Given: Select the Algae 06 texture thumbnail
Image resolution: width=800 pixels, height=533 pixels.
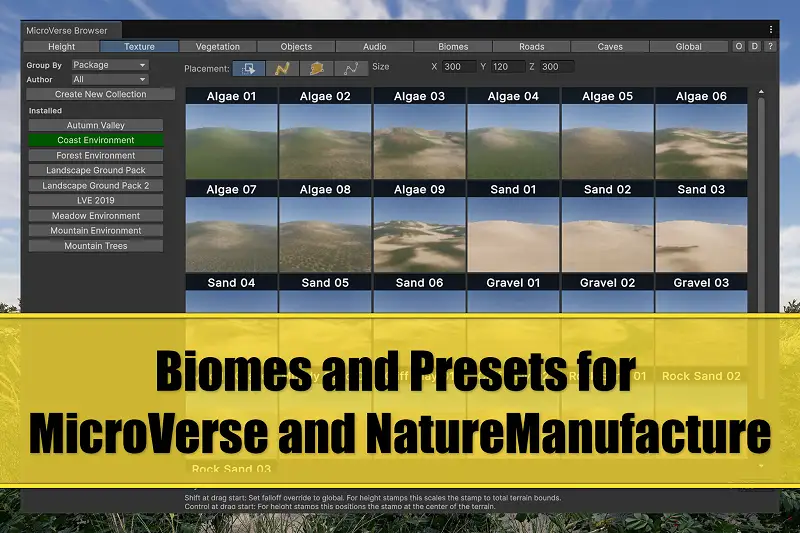Looking at the screenshot, I should pyautogui.click(x=702, y=141).
